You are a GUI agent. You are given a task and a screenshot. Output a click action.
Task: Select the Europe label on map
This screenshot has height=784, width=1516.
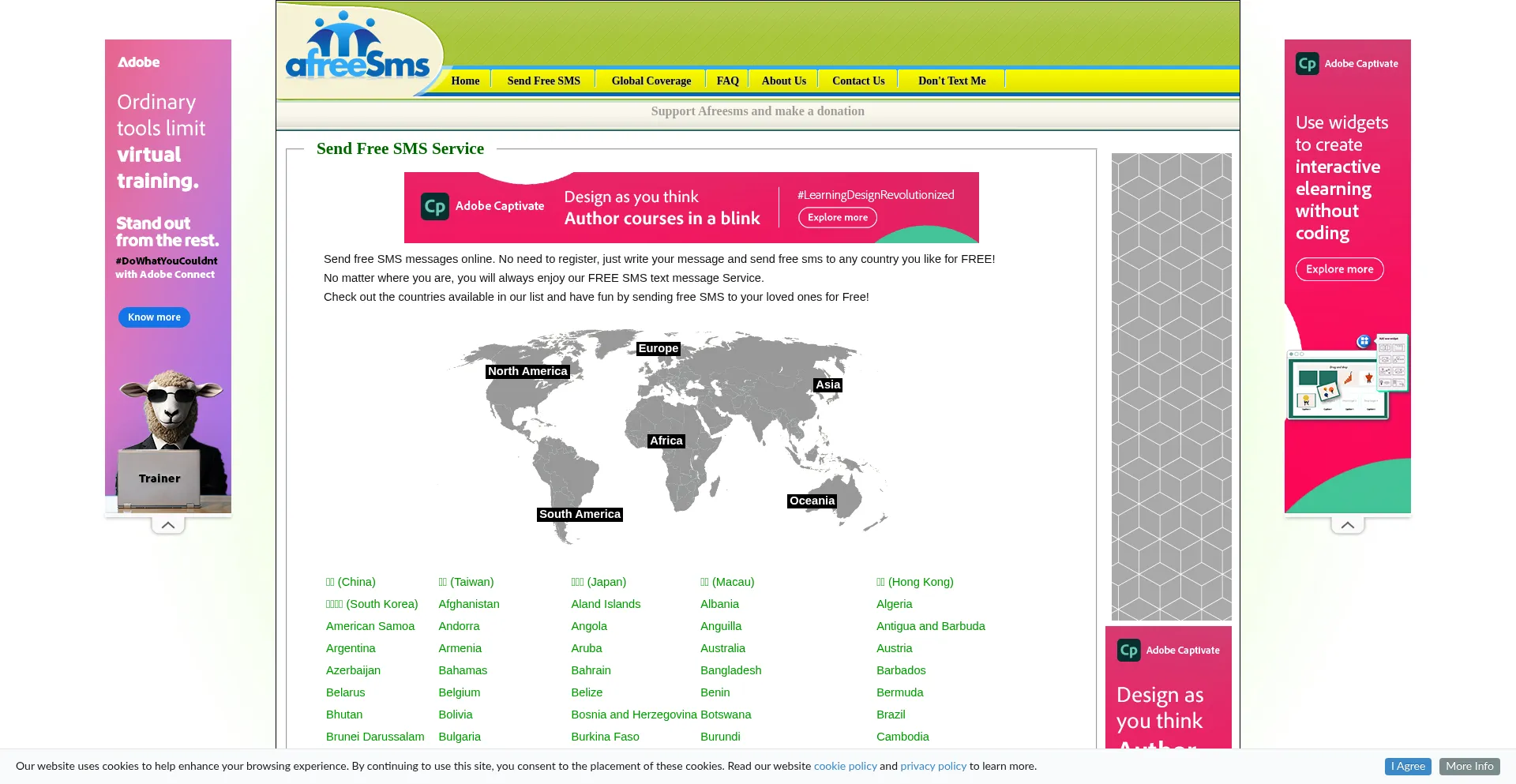658,349
